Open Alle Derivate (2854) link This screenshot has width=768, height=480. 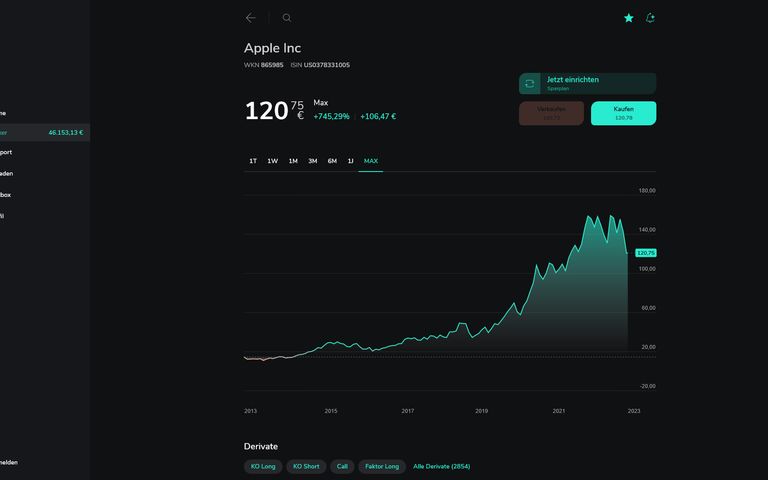tap(441, 466)
